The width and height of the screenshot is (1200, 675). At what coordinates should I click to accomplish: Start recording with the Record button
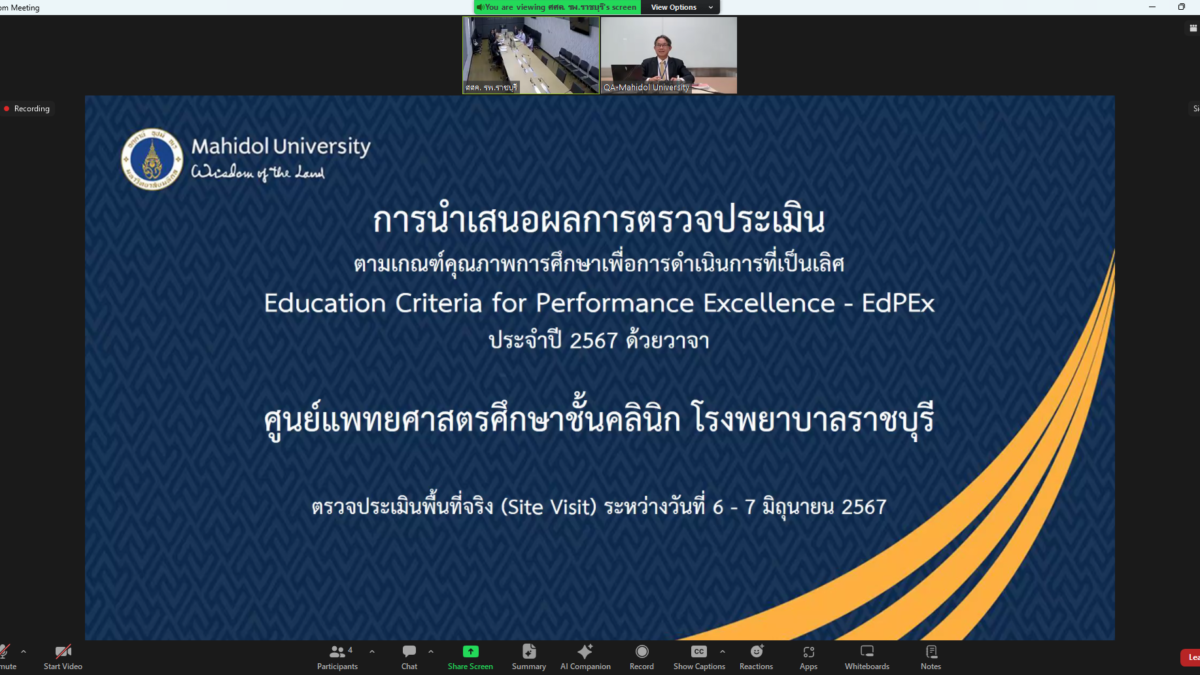(642, 656)
